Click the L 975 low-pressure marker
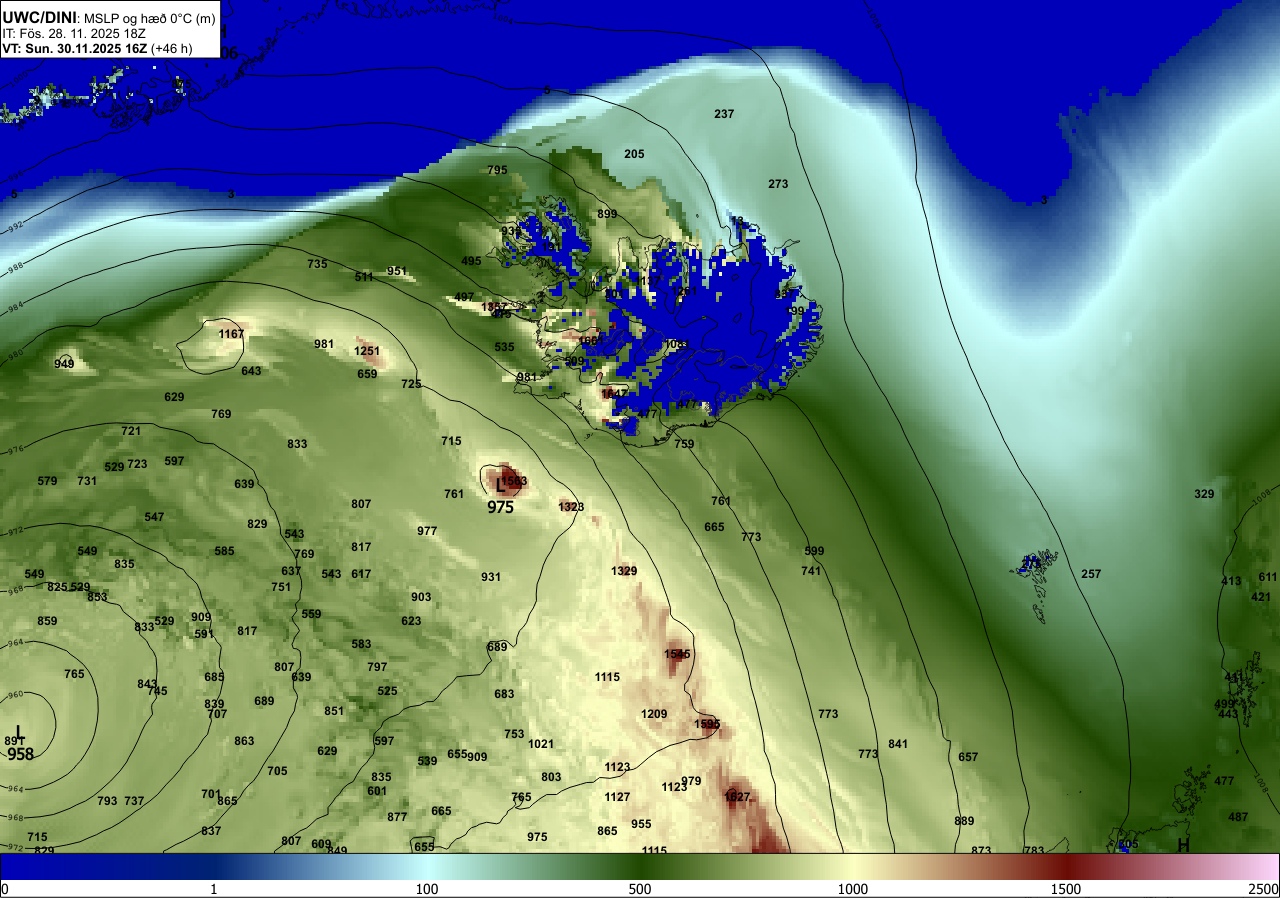Image resolution: width=1280 pixels, height=898 pixels. (x=500, y=497)
